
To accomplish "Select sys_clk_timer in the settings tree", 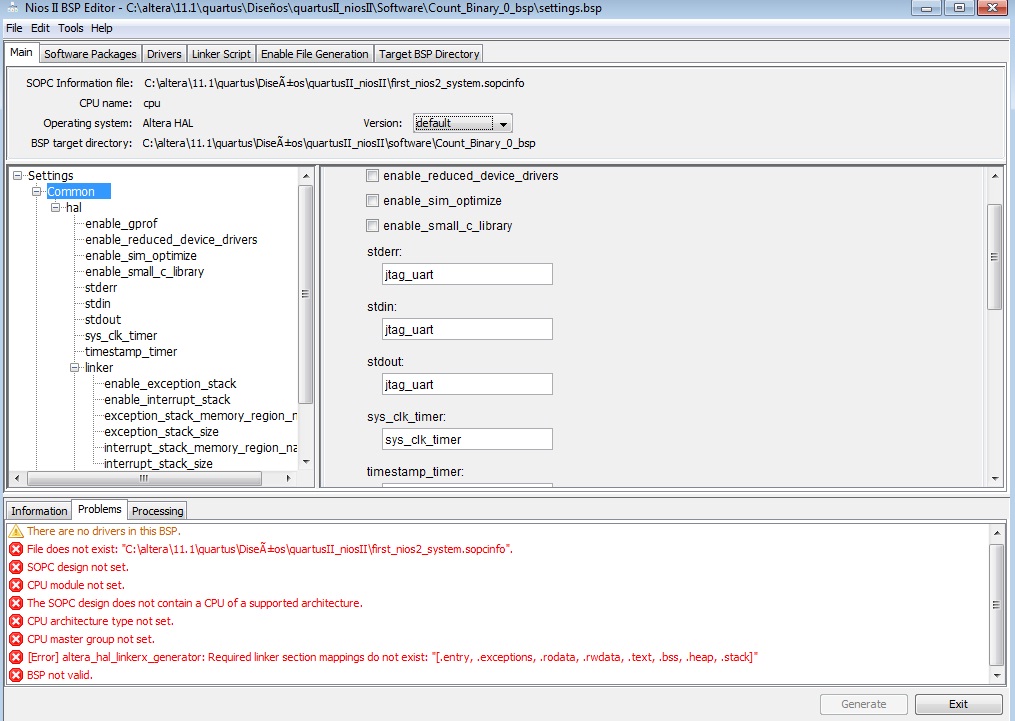I will coord(121,336).
